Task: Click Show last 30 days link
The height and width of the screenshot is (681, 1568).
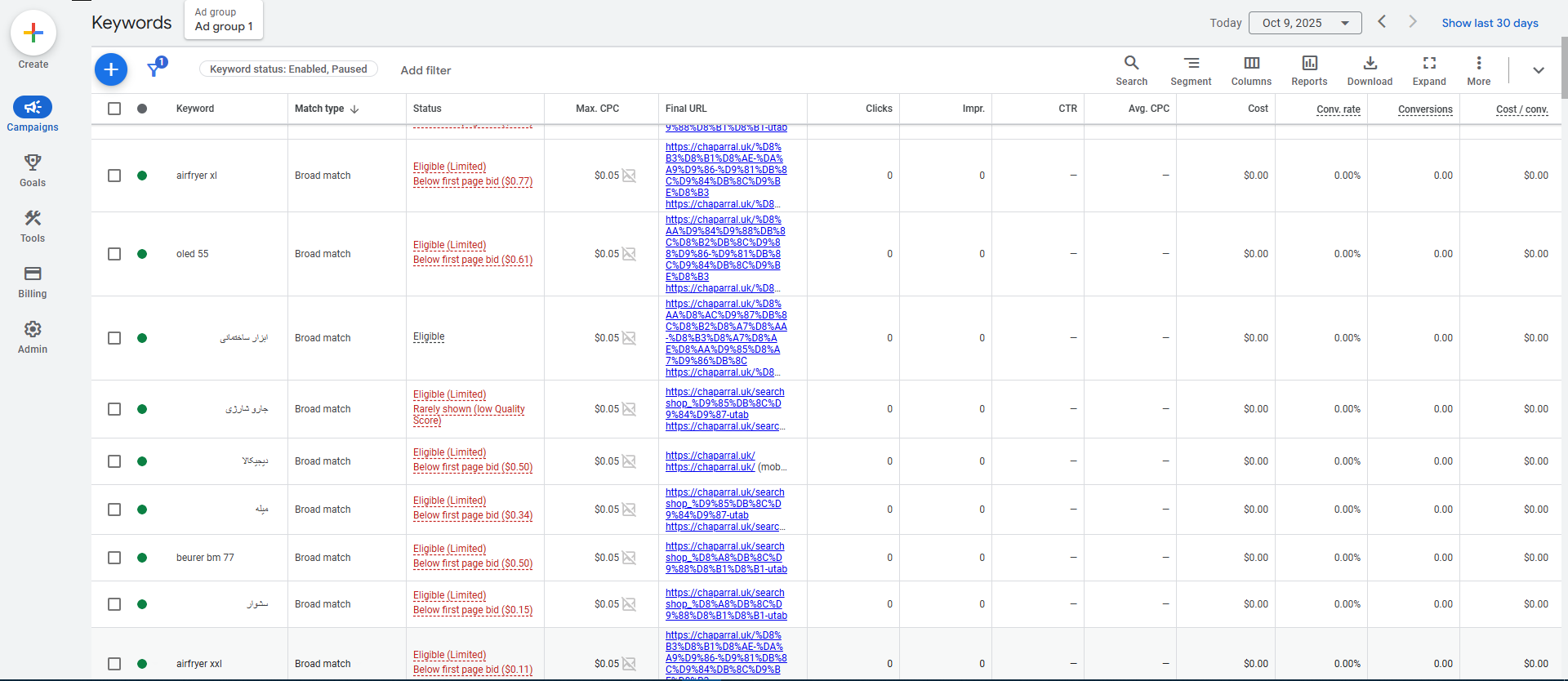Action: coord(1490,23)
